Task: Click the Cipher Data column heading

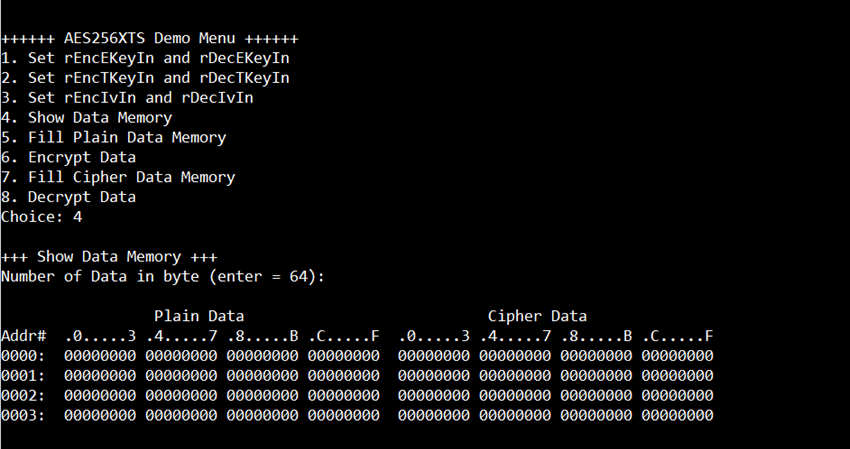Action: tap(537, 316)
